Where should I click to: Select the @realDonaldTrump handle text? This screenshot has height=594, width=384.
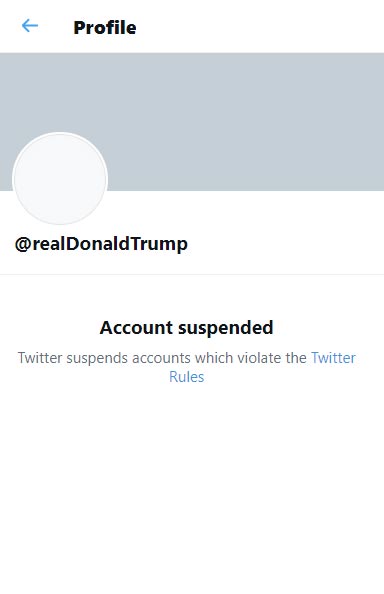pyautogui.click(x=101, y=244)
